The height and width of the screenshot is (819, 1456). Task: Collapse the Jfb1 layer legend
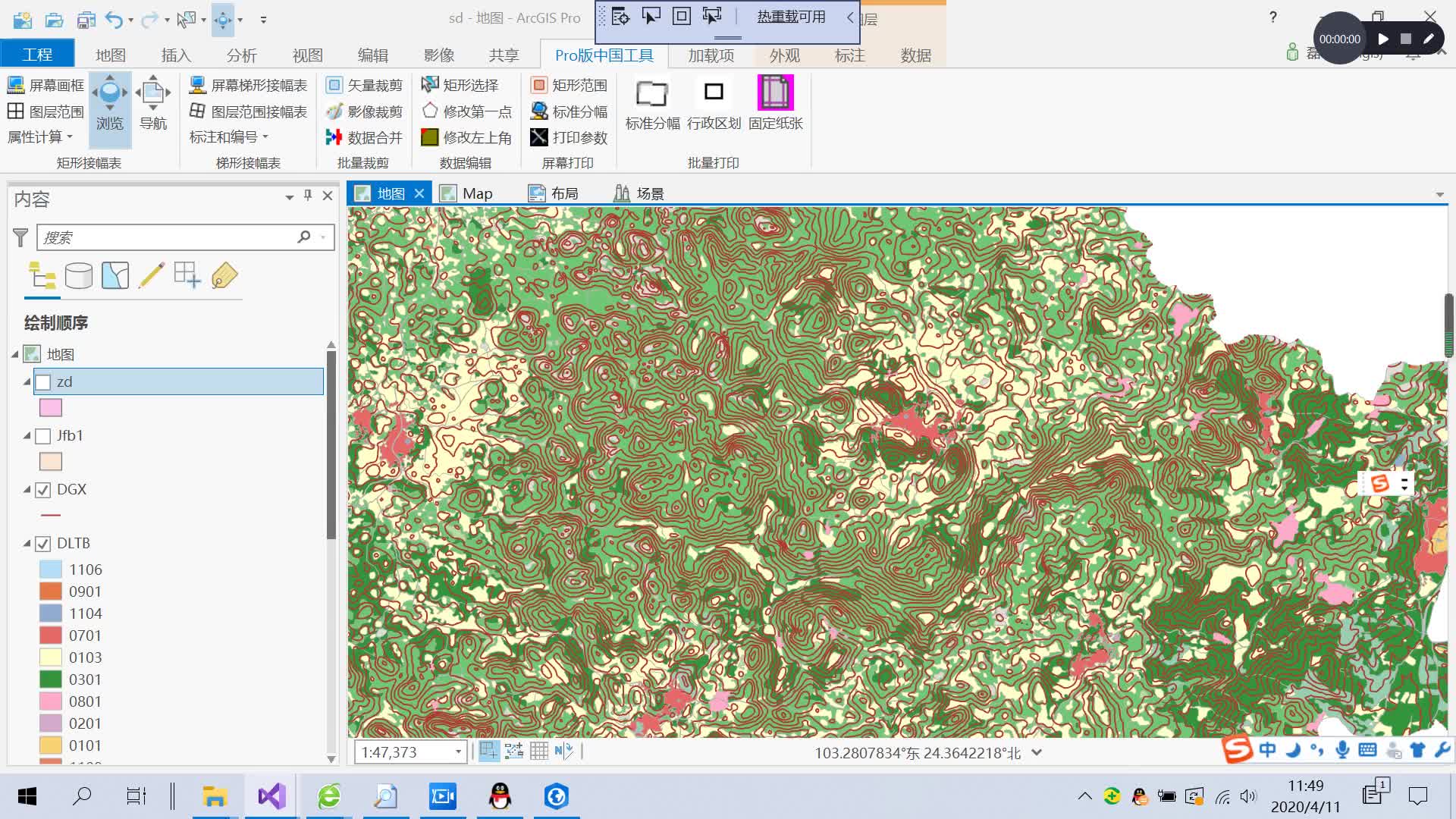point(27,436)
